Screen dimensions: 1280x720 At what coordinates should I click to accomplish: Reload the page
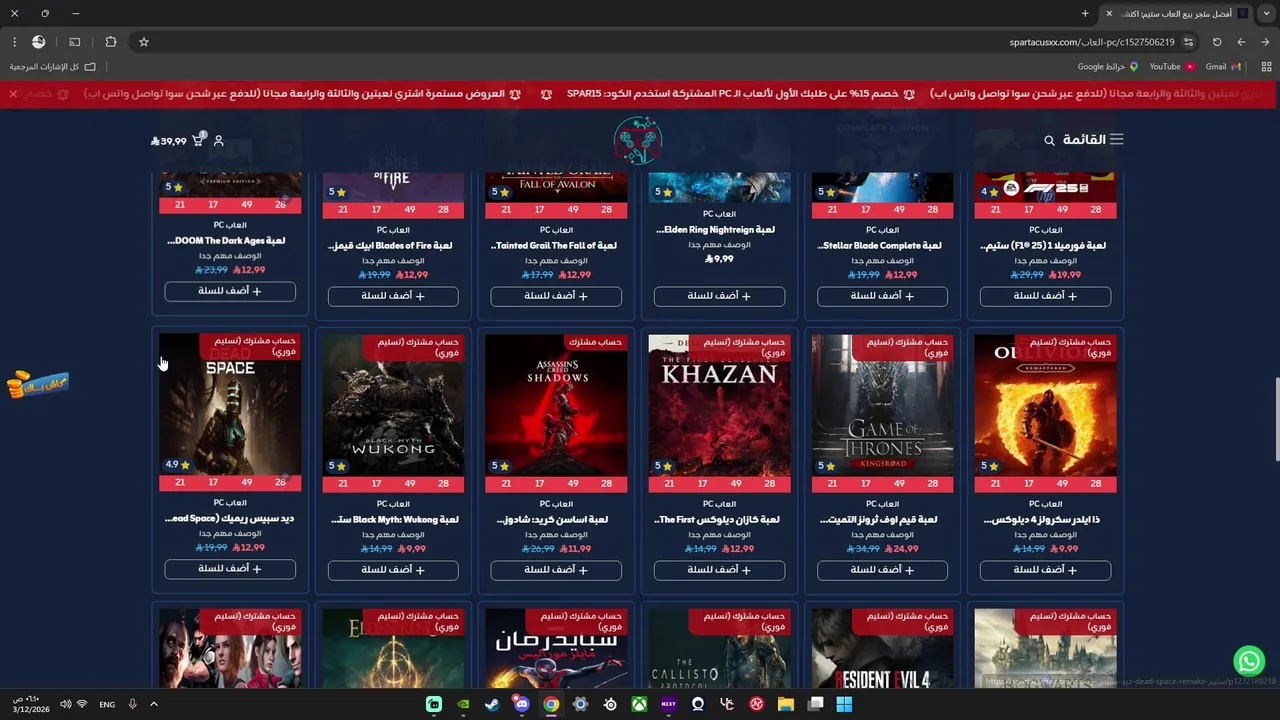tap(1217, 42)
